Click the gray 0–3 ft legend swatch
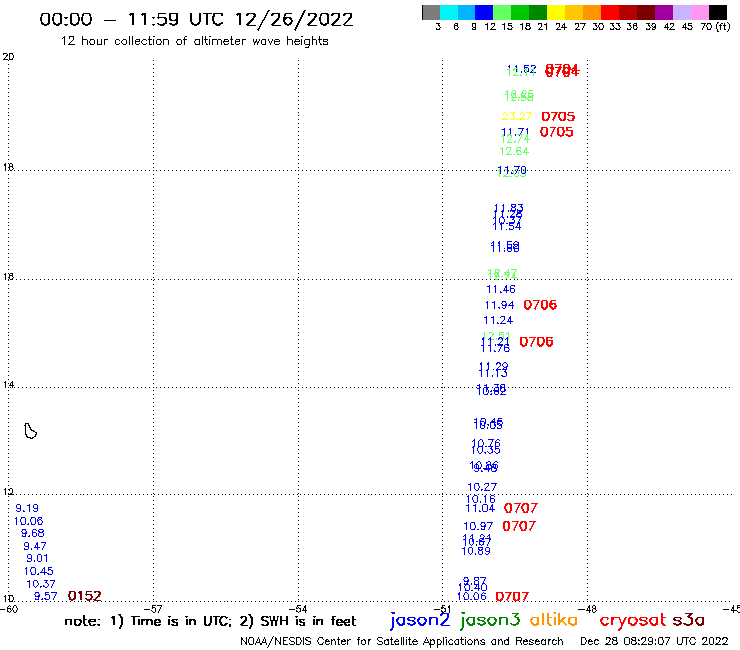This screenshot has width=740, height=650. click(x=431, y=12)
